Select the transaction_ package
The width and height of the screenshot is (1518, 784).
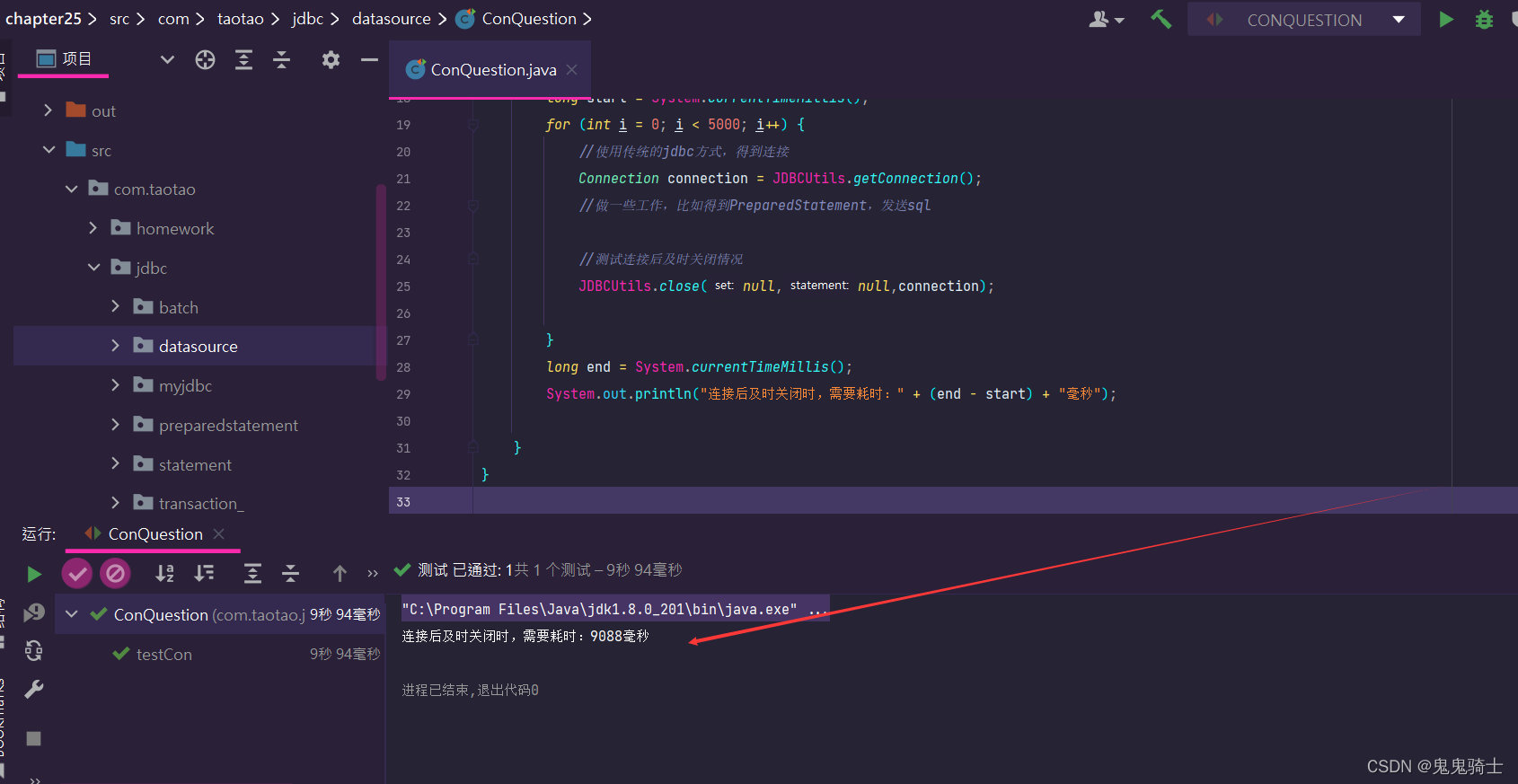[x=201, y=503]
